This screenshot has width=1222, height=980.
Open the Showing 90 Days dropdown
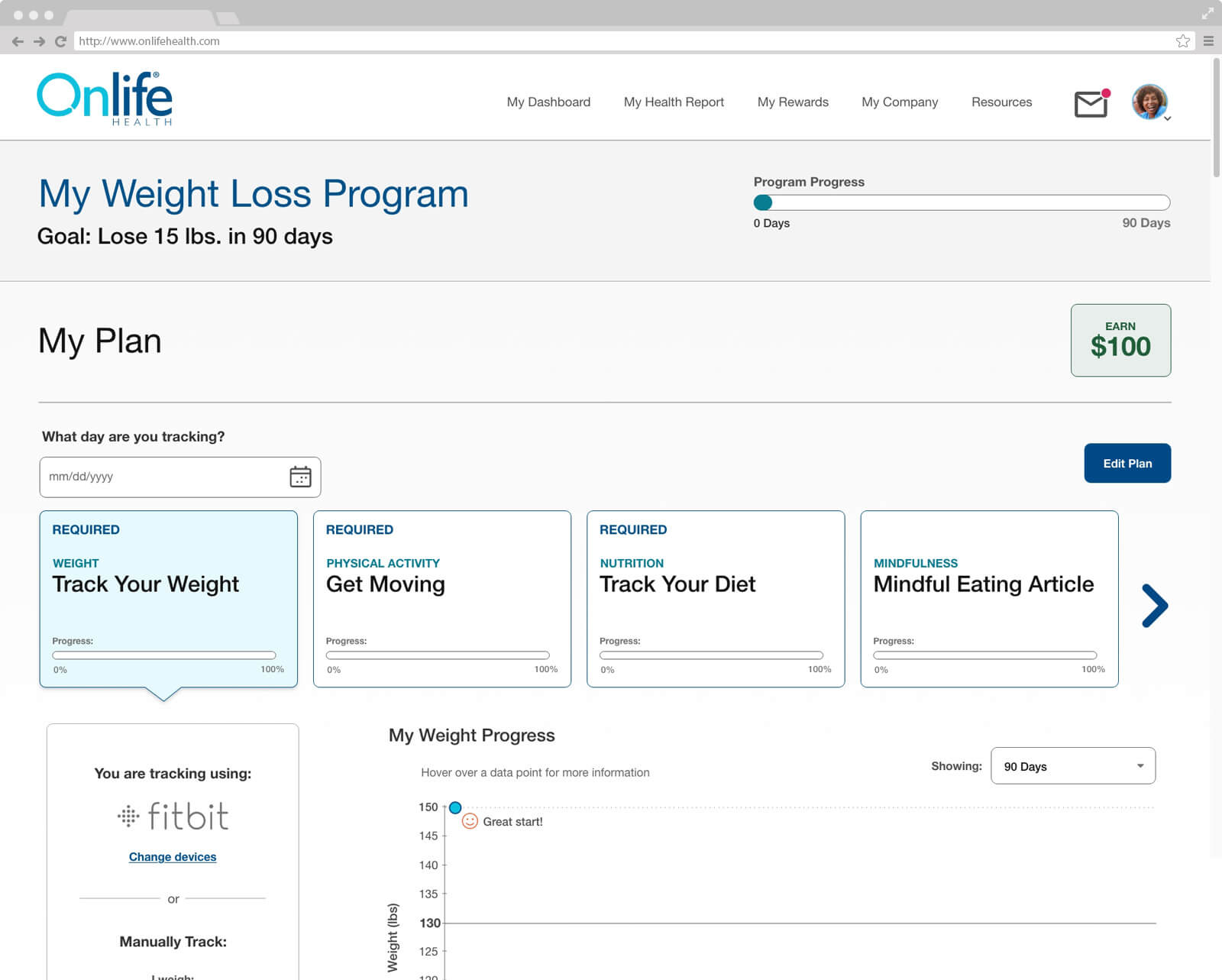pyautogui.click(x=1072, y=766)
